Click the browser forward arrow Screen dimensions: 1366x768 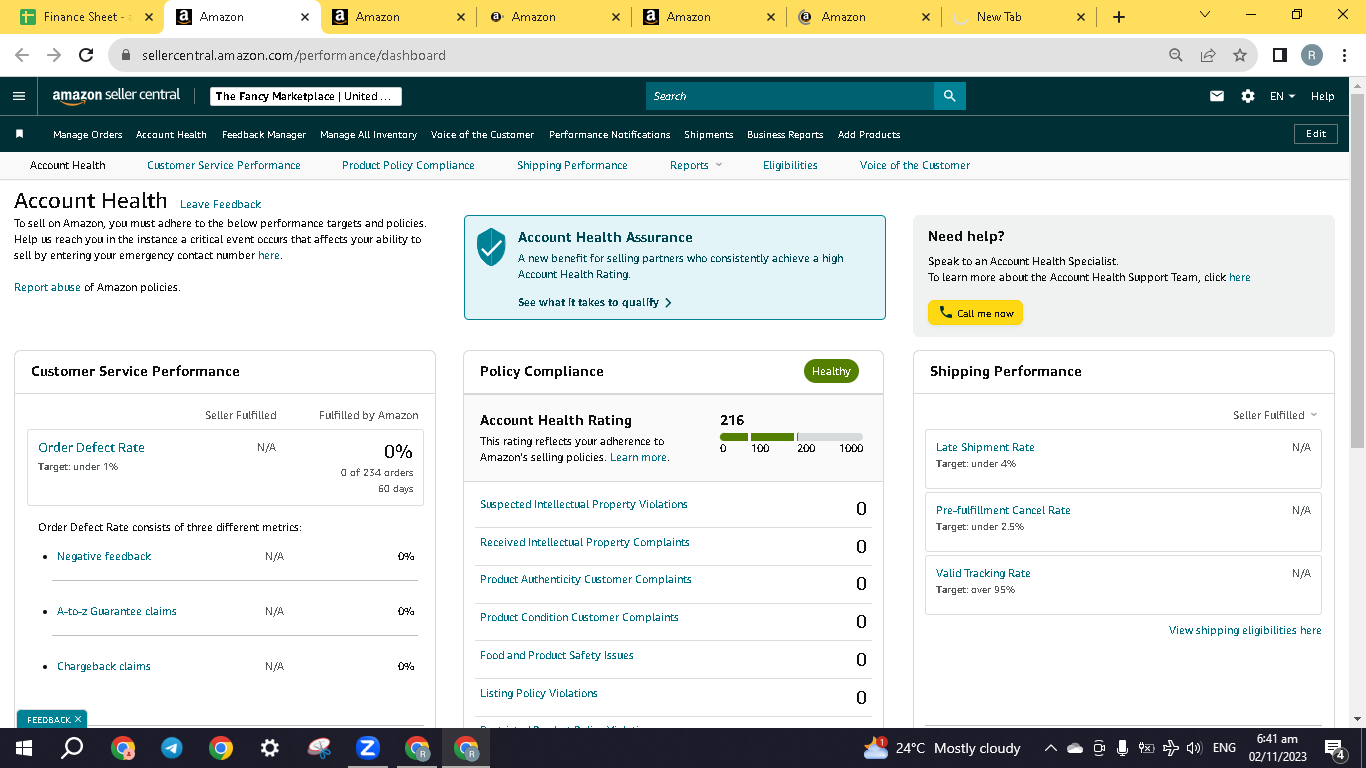[x=54, y=55]
